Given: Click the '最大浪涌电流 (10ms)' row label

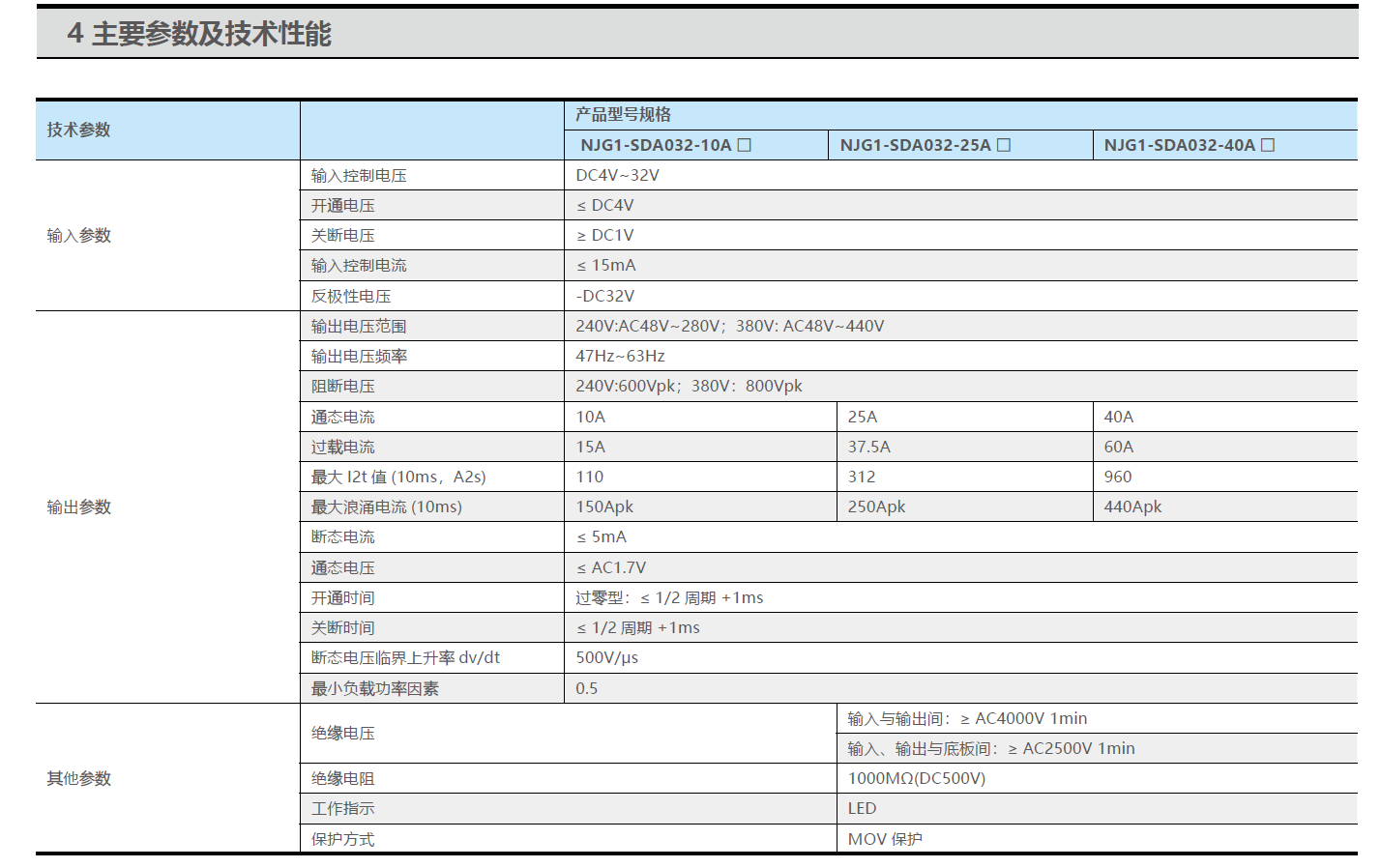Looking at the screenshot, I should pyautogui.click(x=387, y=506).
